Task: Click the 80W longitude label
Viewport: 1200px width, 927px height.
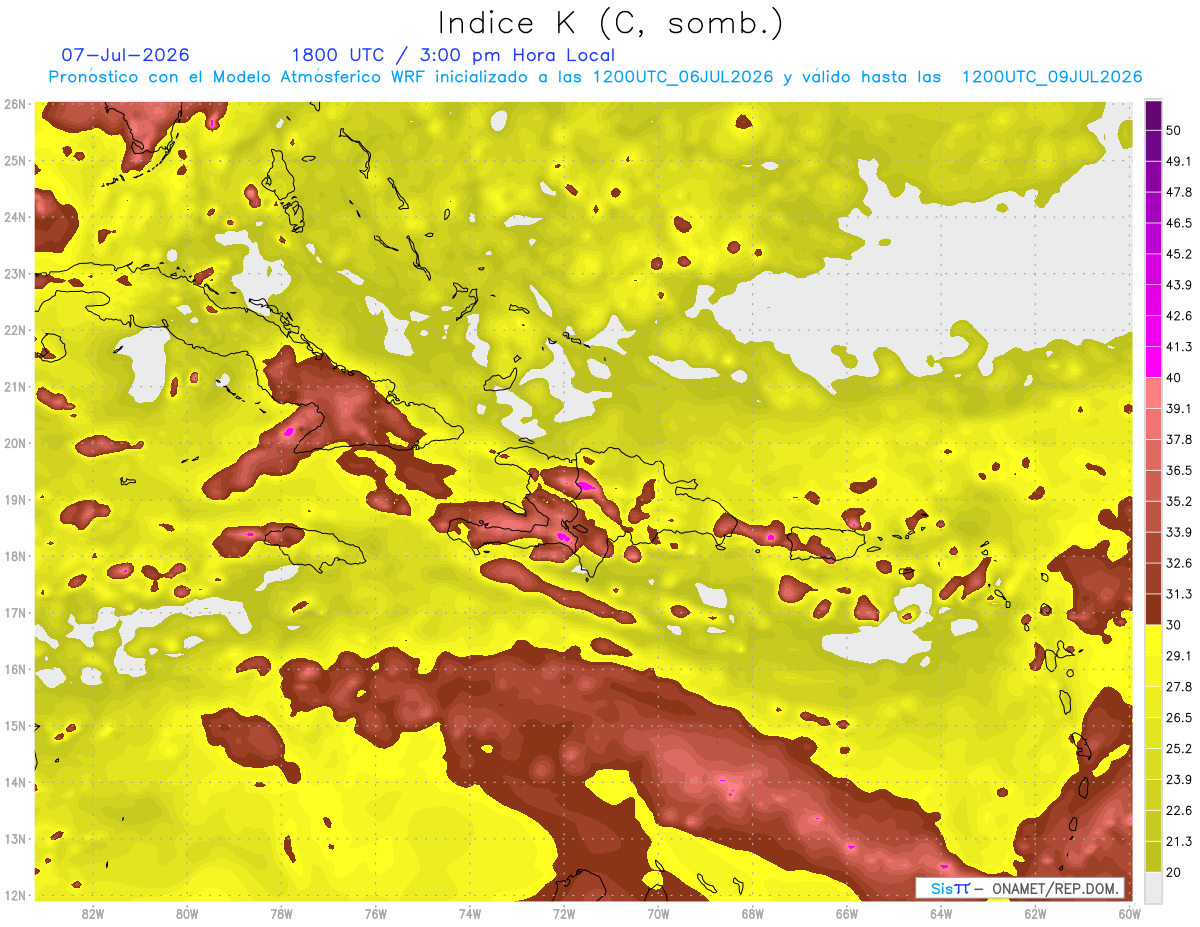Action: [187, 913]
